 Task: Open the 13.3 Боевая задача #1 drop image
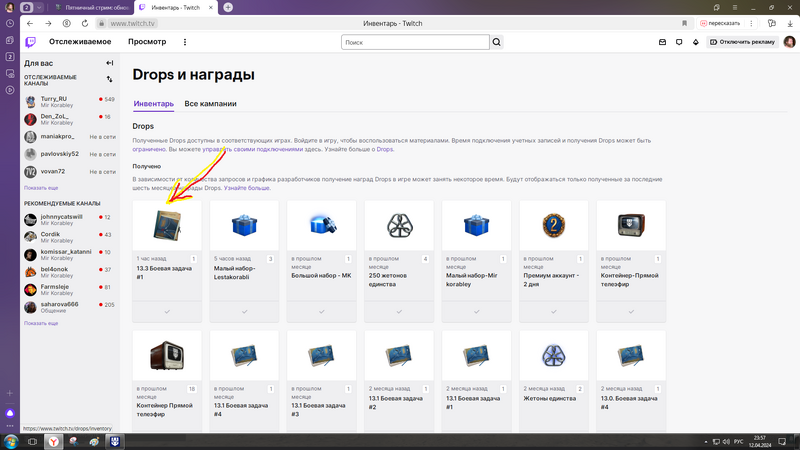tap(167, 226)
